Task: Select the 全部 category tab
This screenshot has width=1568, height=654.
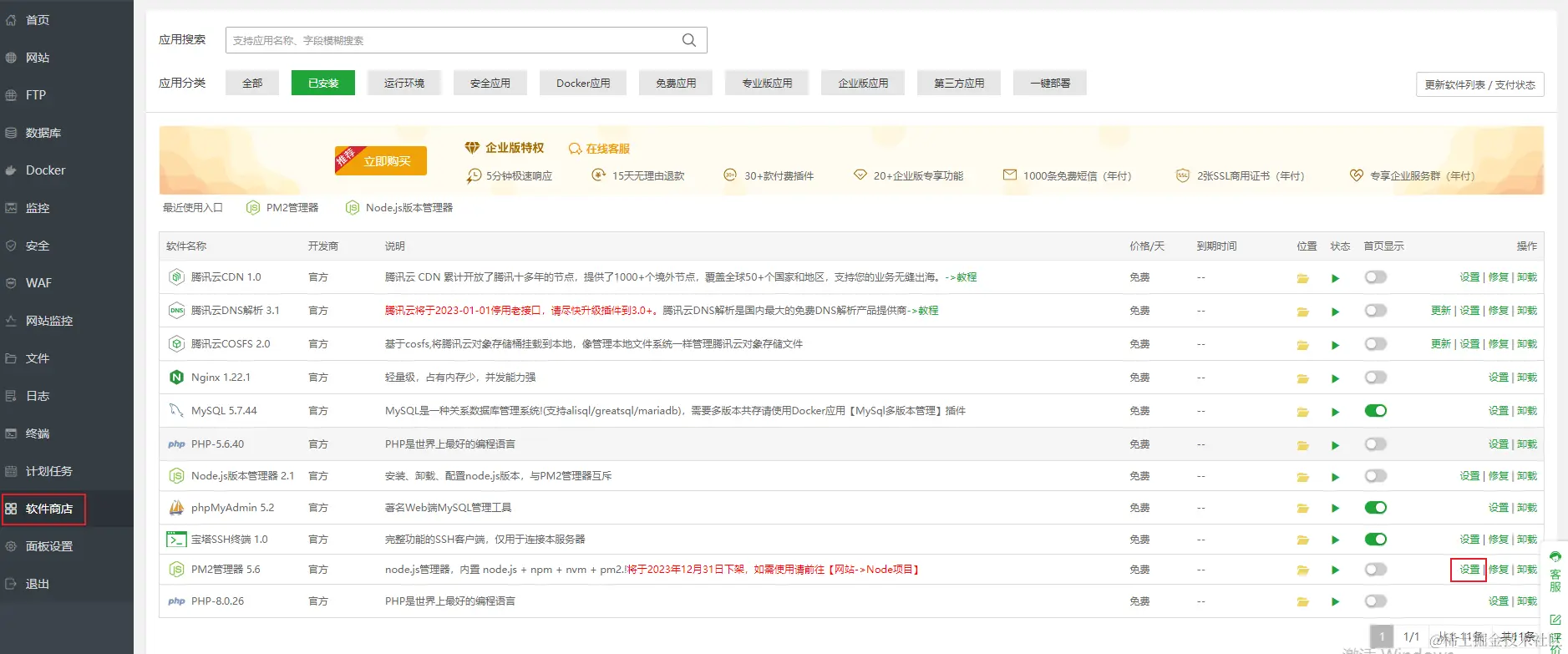Action: (x=252, y=83)
